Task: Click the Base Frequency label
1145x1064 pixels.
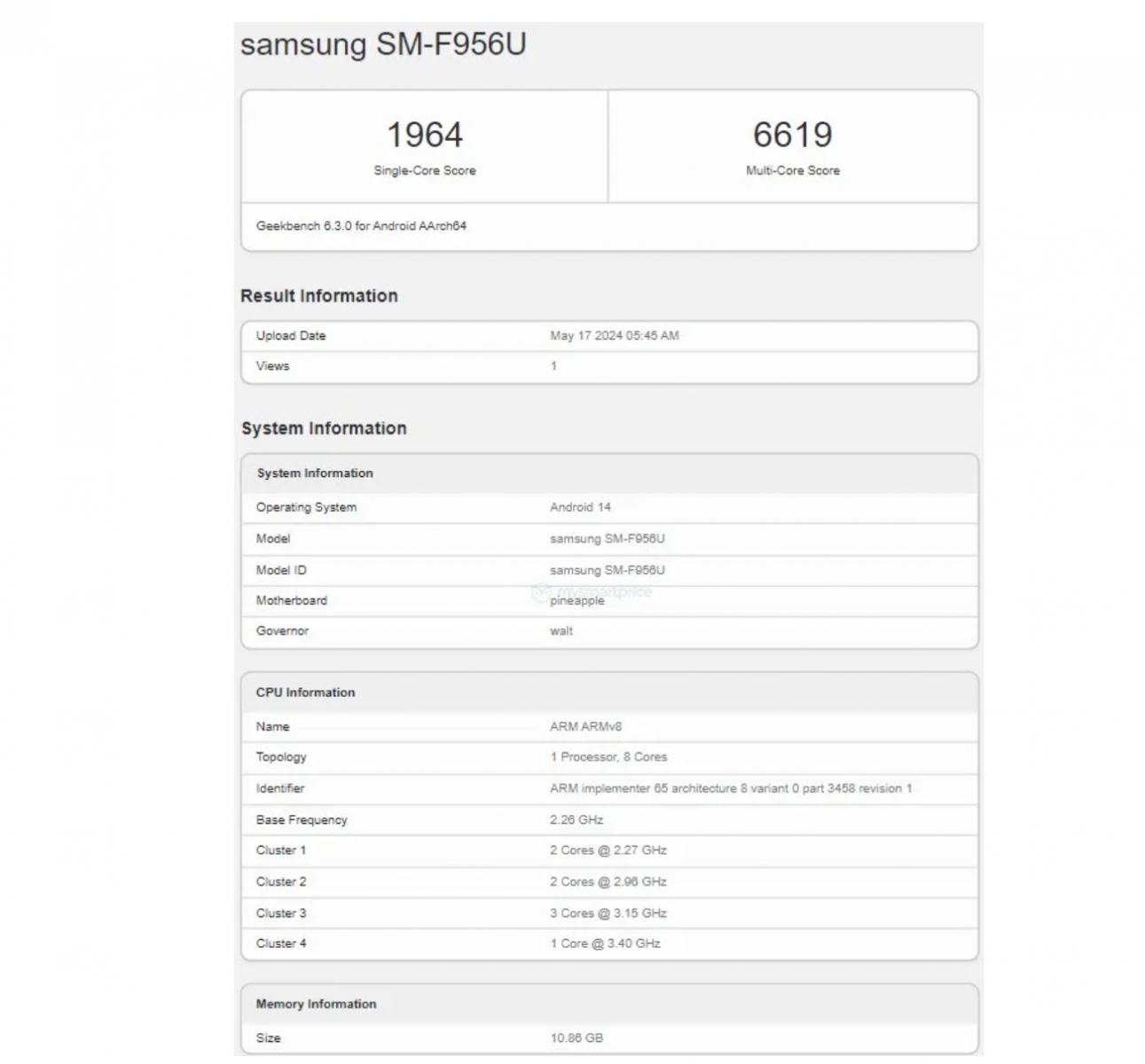Action: click(302, 820)
